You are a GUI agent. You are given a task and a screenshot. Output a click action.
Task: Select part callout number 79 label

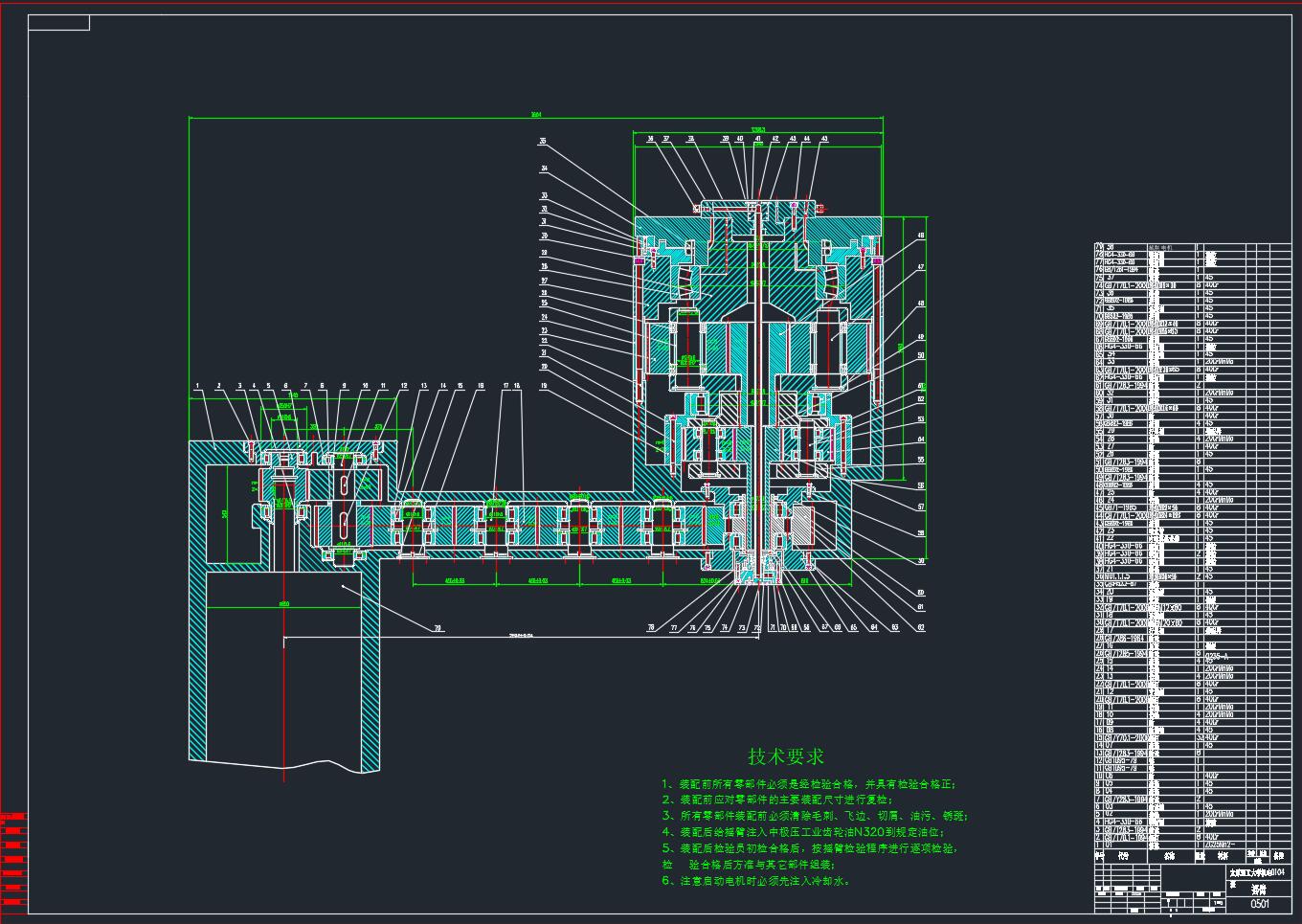(x=438, y=629)
